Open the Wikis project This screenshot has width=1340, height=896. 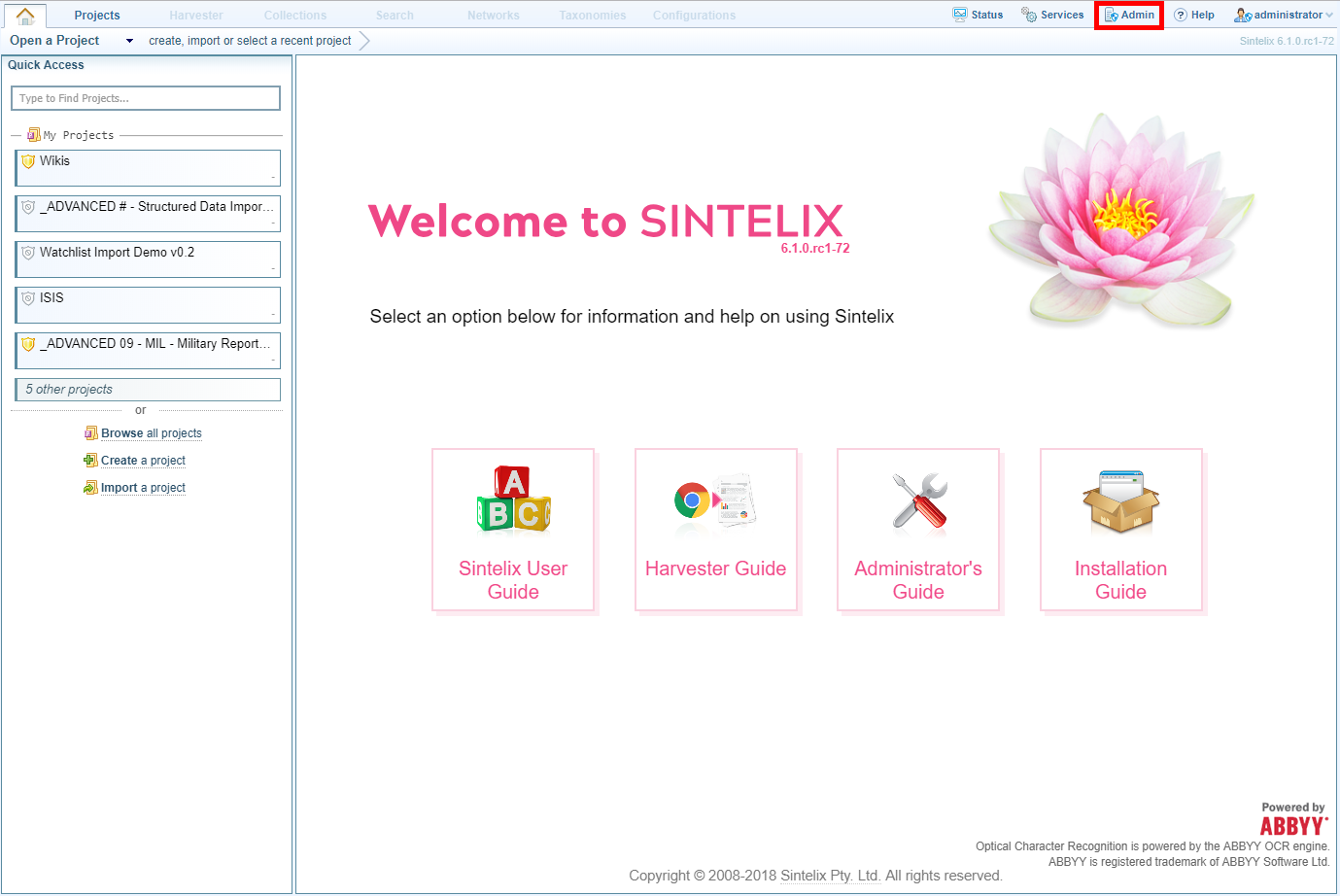148,167
